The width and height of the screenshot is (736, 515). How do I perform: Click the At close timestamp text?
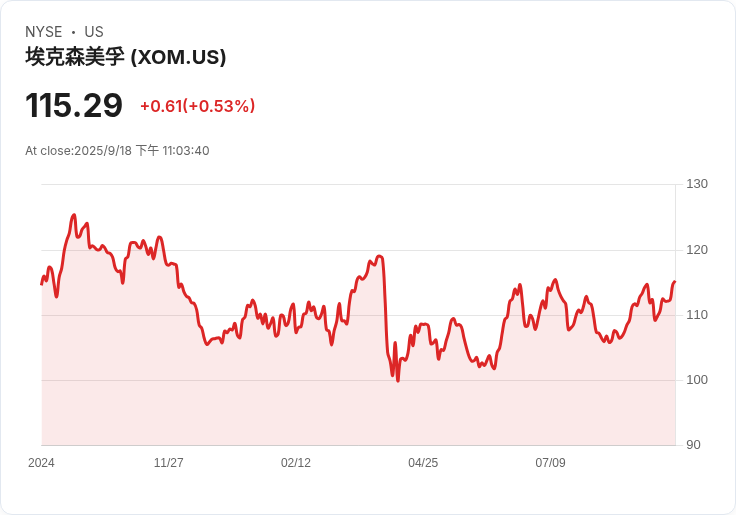(117, 151)
